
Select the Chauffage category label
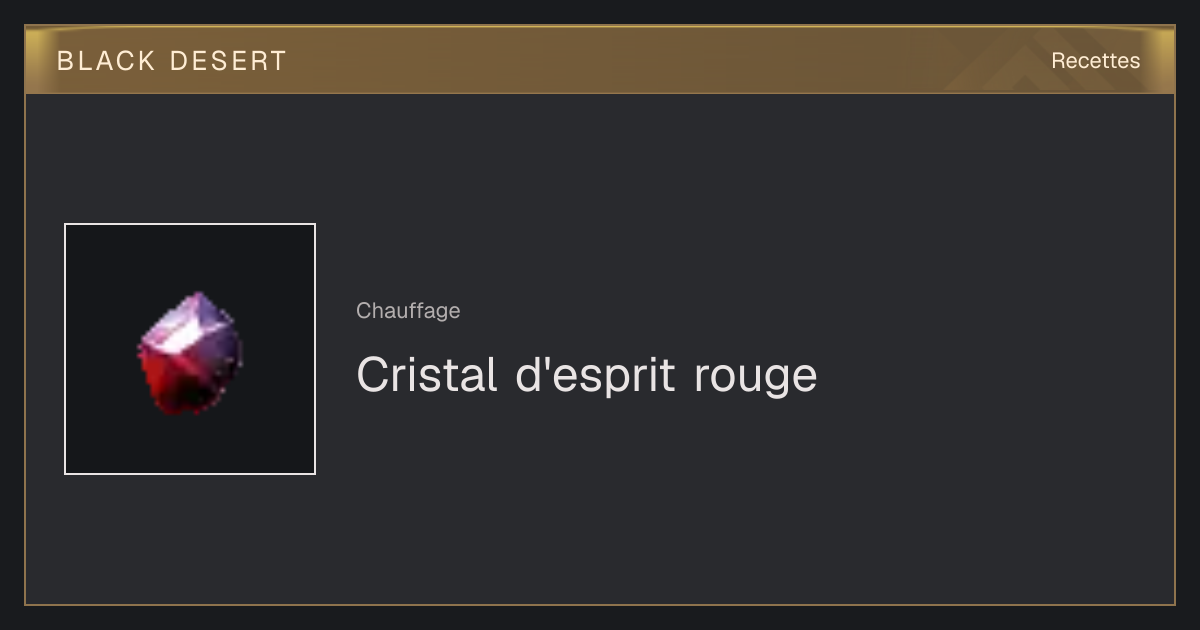point(408,311)
